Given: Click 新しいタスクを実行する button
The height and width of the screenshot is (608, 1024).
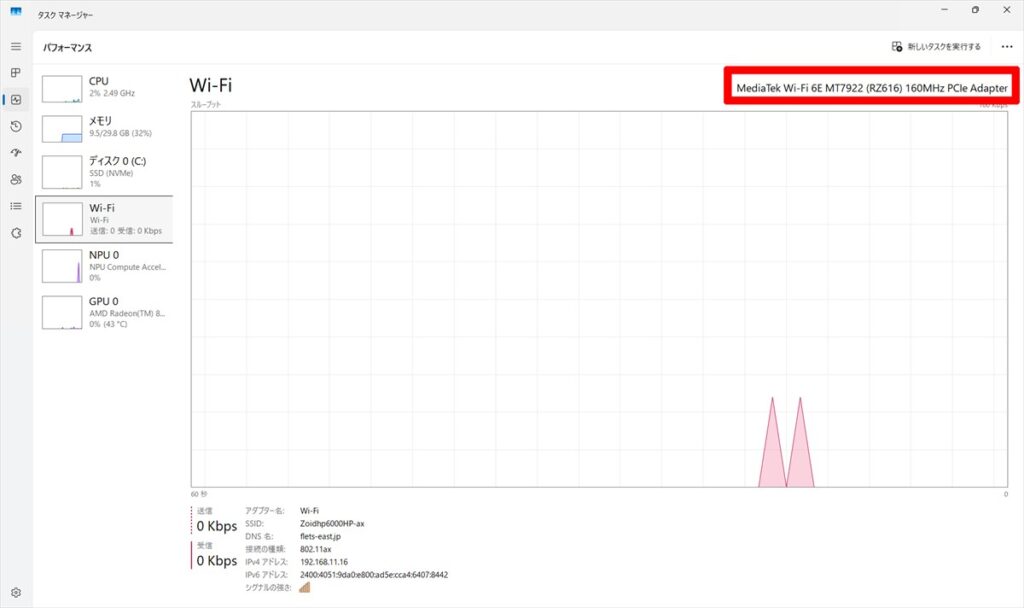Looking at the screenshot, I should (x=936, y=46).
